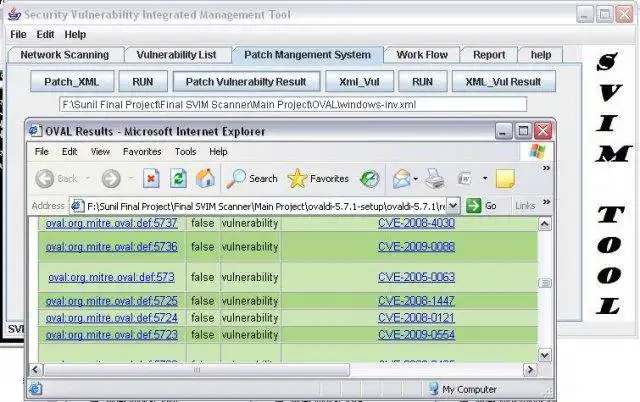This screenshot has width=640, height=402.
Task: Open Internet Explorer's Favorites menu
Action: point(142,151)
